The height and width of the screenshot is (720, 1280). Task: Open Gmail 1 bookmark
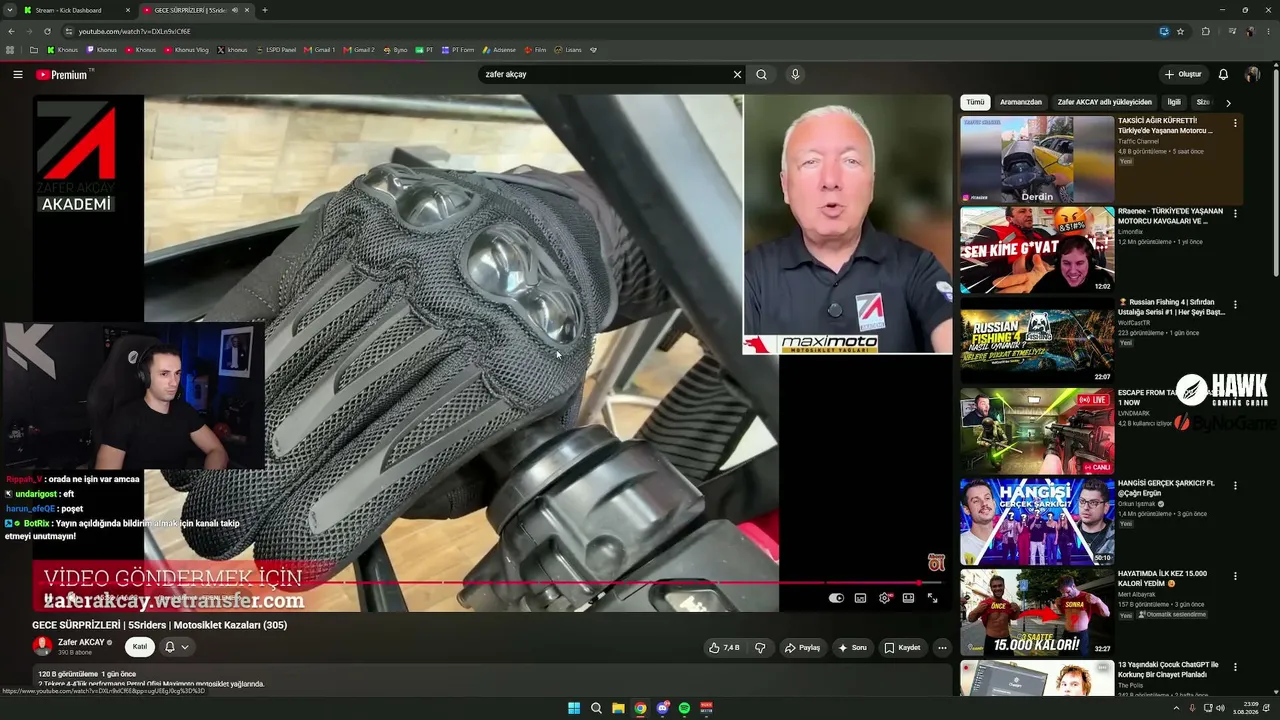[x=319, y=49]
